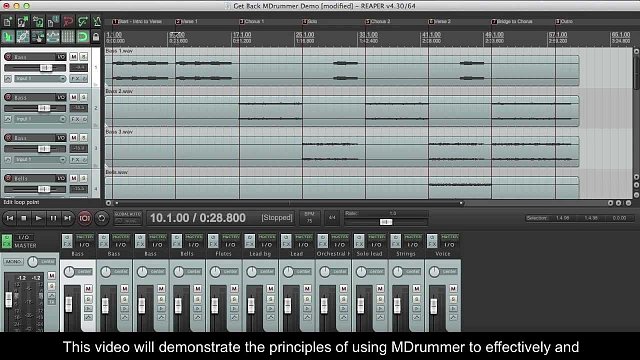The width and height of the screenshot is (640, 360).
Task: Open the FX chain for track 3 Bass
Action: [76, 160]
